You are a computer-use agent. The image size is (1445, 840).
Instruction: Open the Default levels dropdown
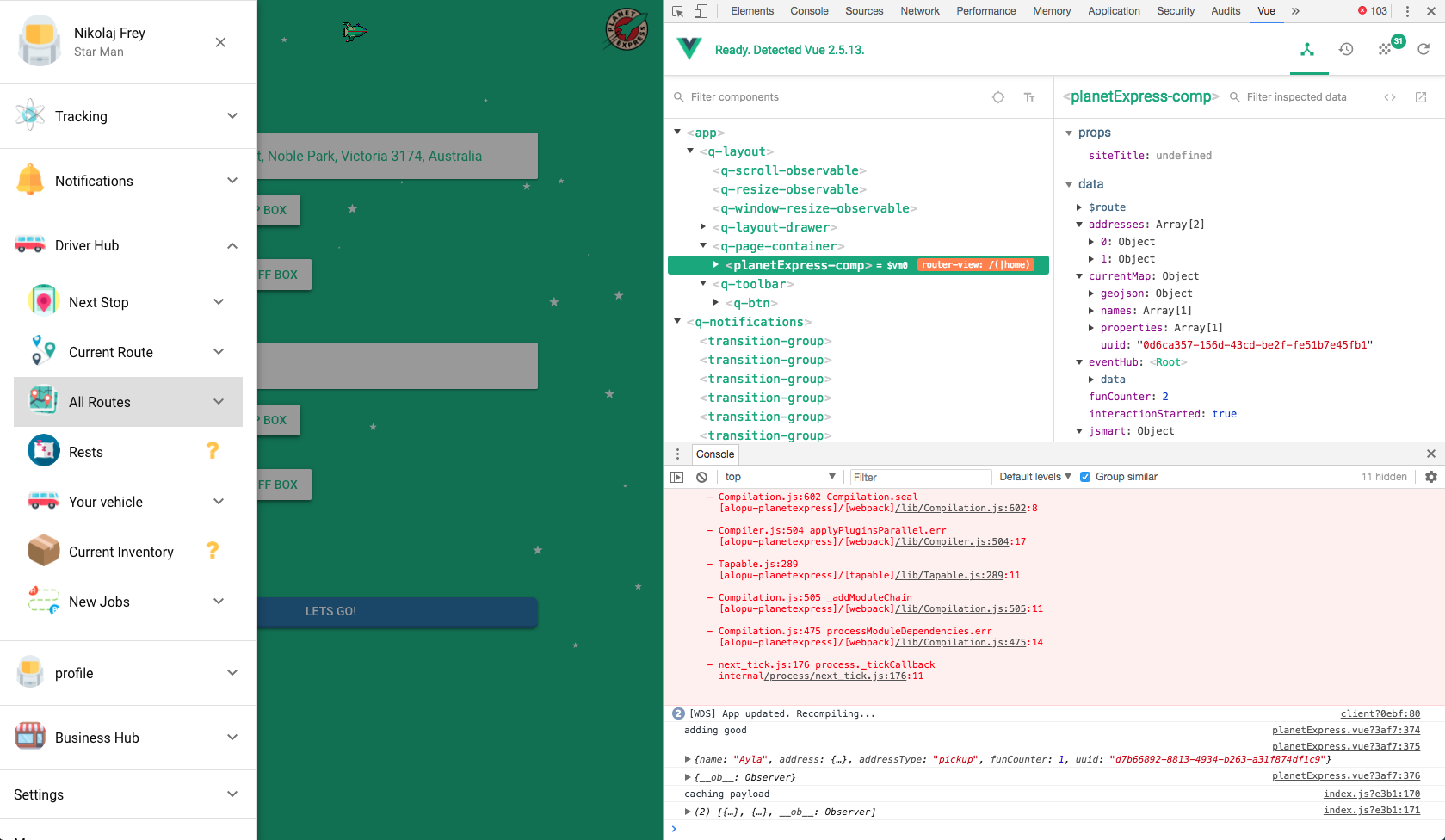pos(1034,476)
